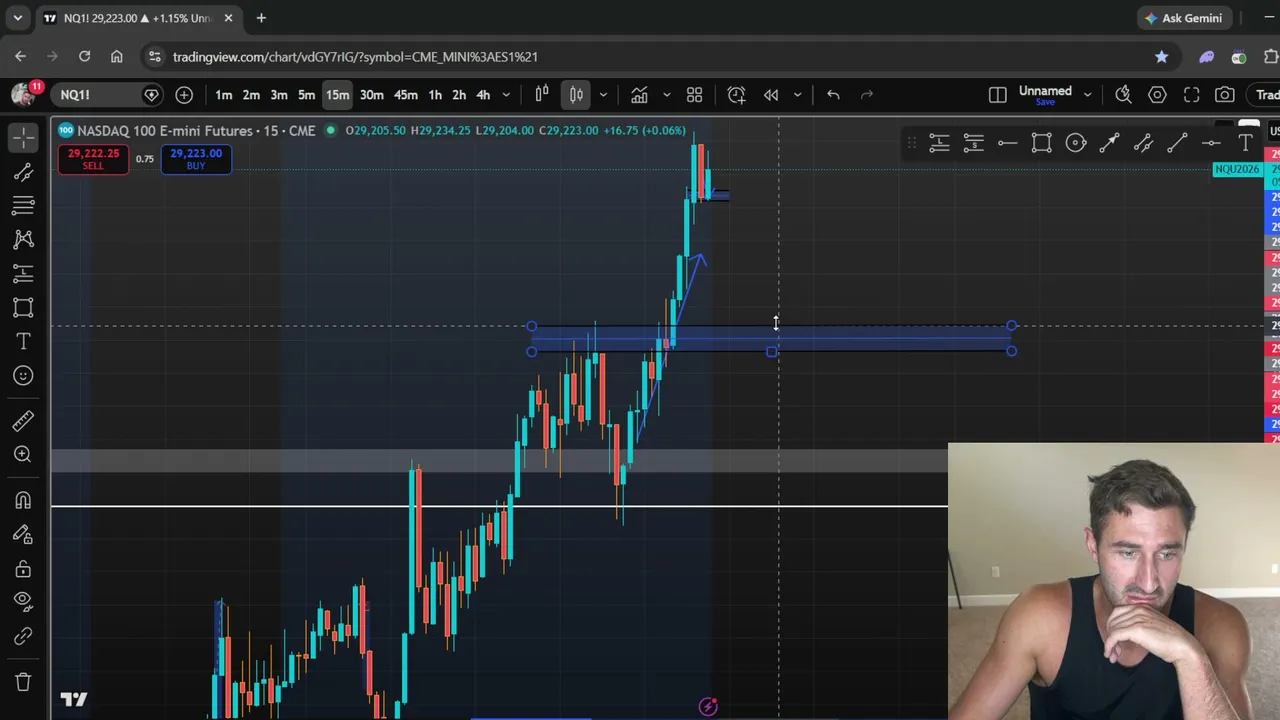Choose the short position tool in floating toolbar
This screenshot has height=720, width=1280.
coord(973,143)
